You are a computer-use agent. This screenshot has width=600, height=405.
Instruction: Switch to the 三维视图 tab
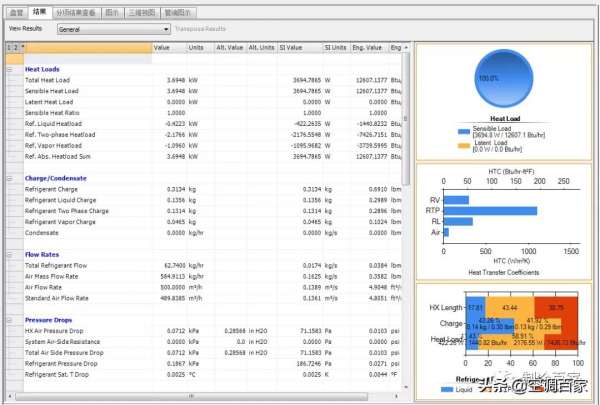point(168,11)
